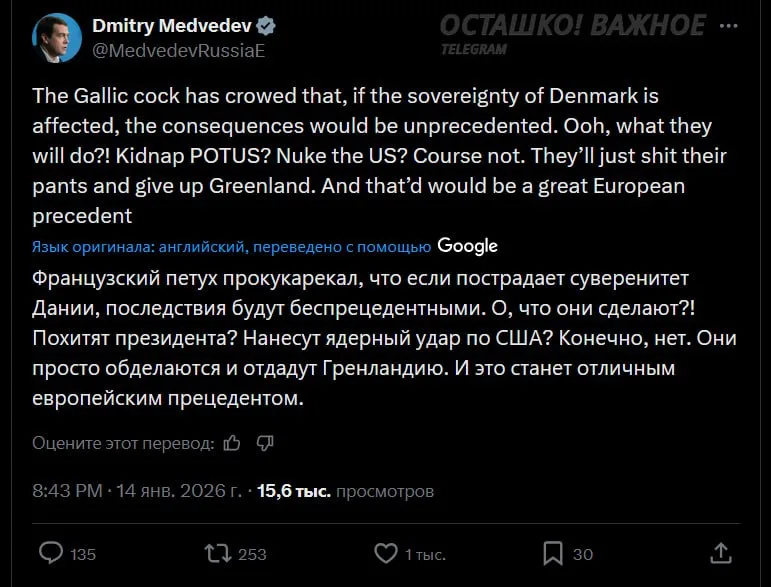Click the @MedvedevRussiaE handle
This screenshot has width=771, height=587.
click(x=178, y=50)
